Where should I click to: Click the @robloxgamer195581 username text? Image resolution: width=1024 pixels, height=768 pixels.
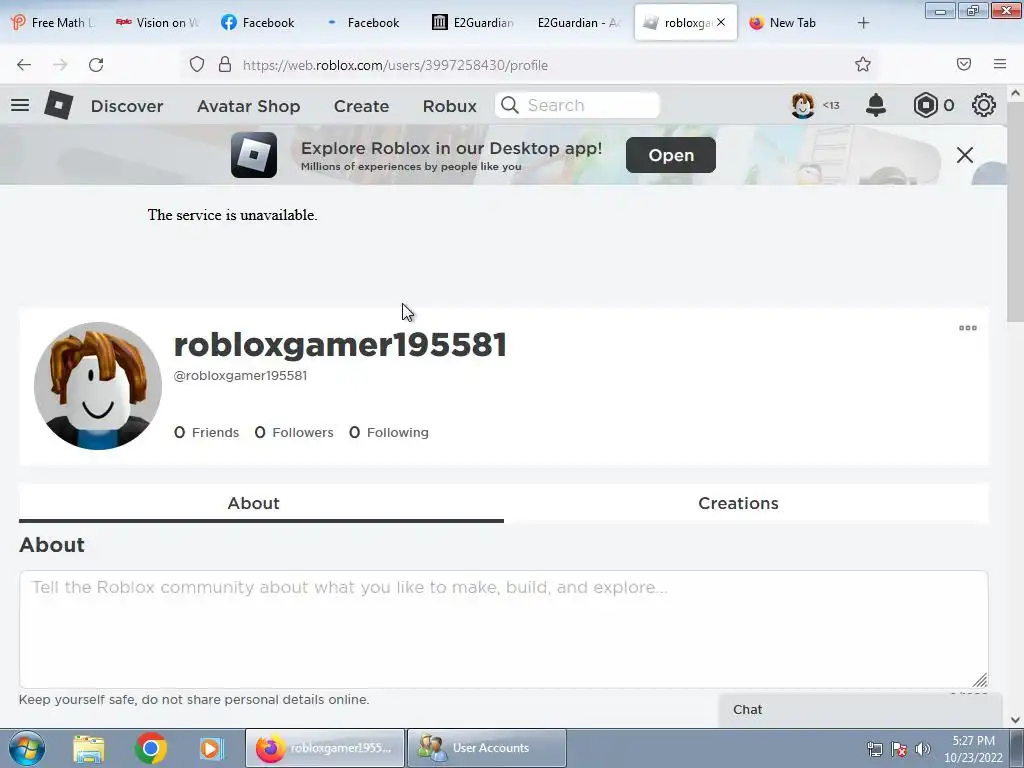click(x=240, y=376)
